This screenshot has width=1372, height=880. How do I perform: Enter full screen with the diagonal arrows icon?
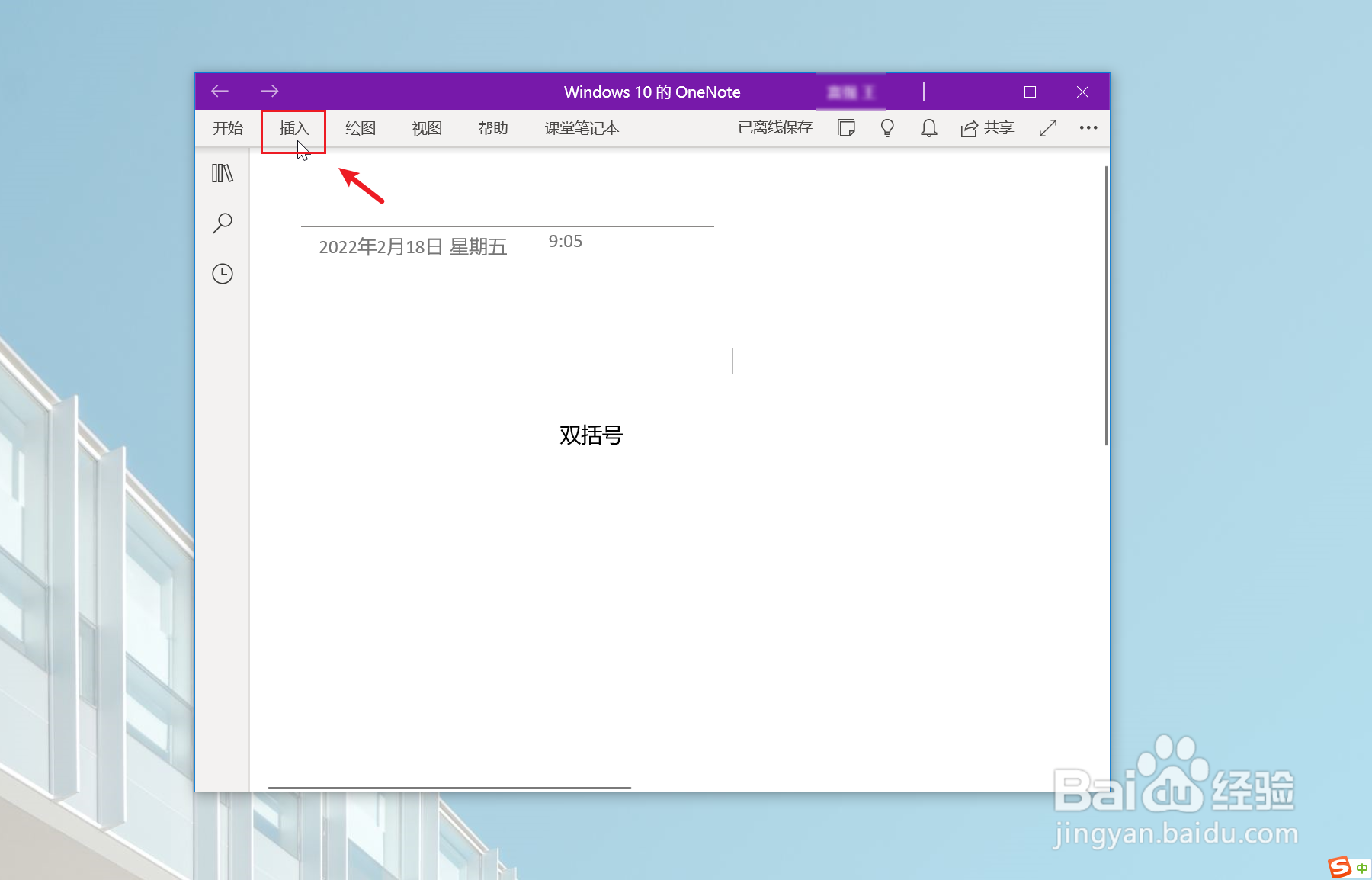tap(1048, 128)
